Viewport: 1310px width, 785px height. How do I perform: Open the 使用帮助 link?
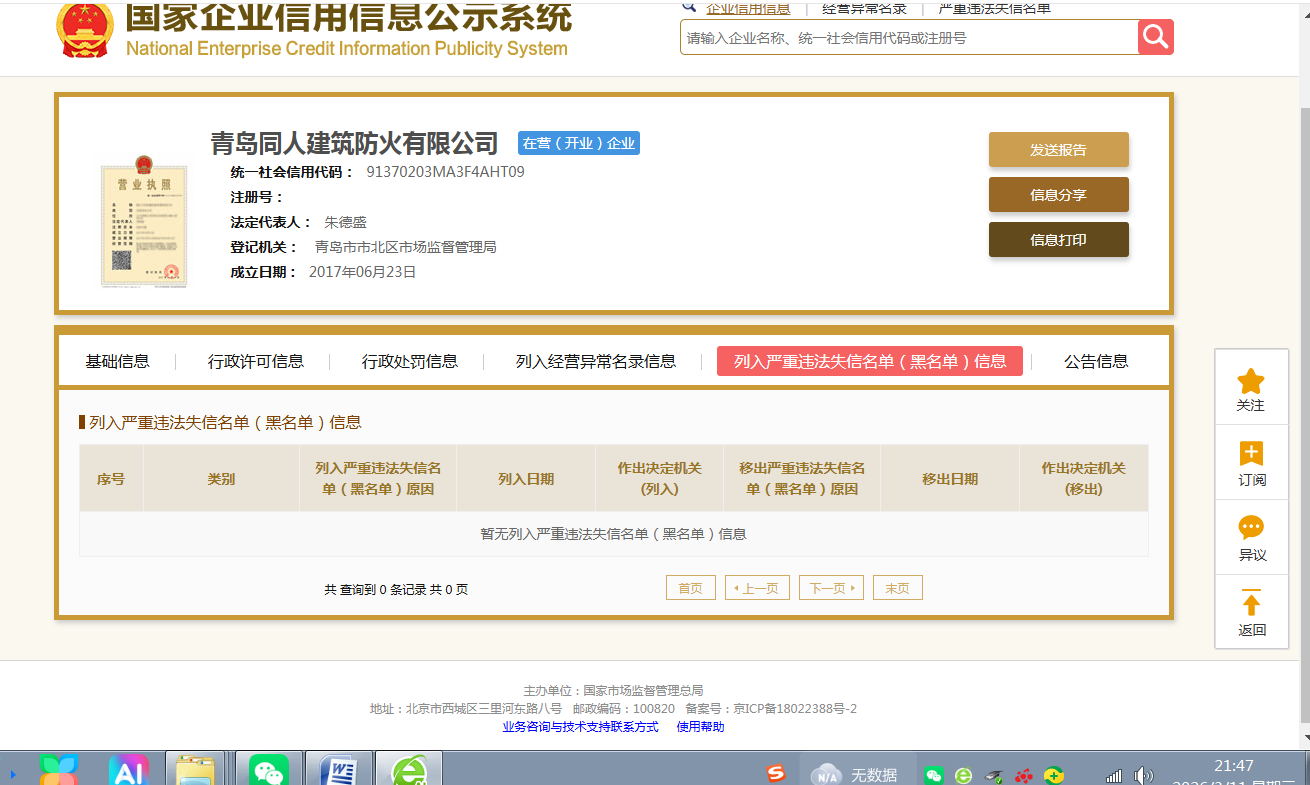(x=700, y=727)
